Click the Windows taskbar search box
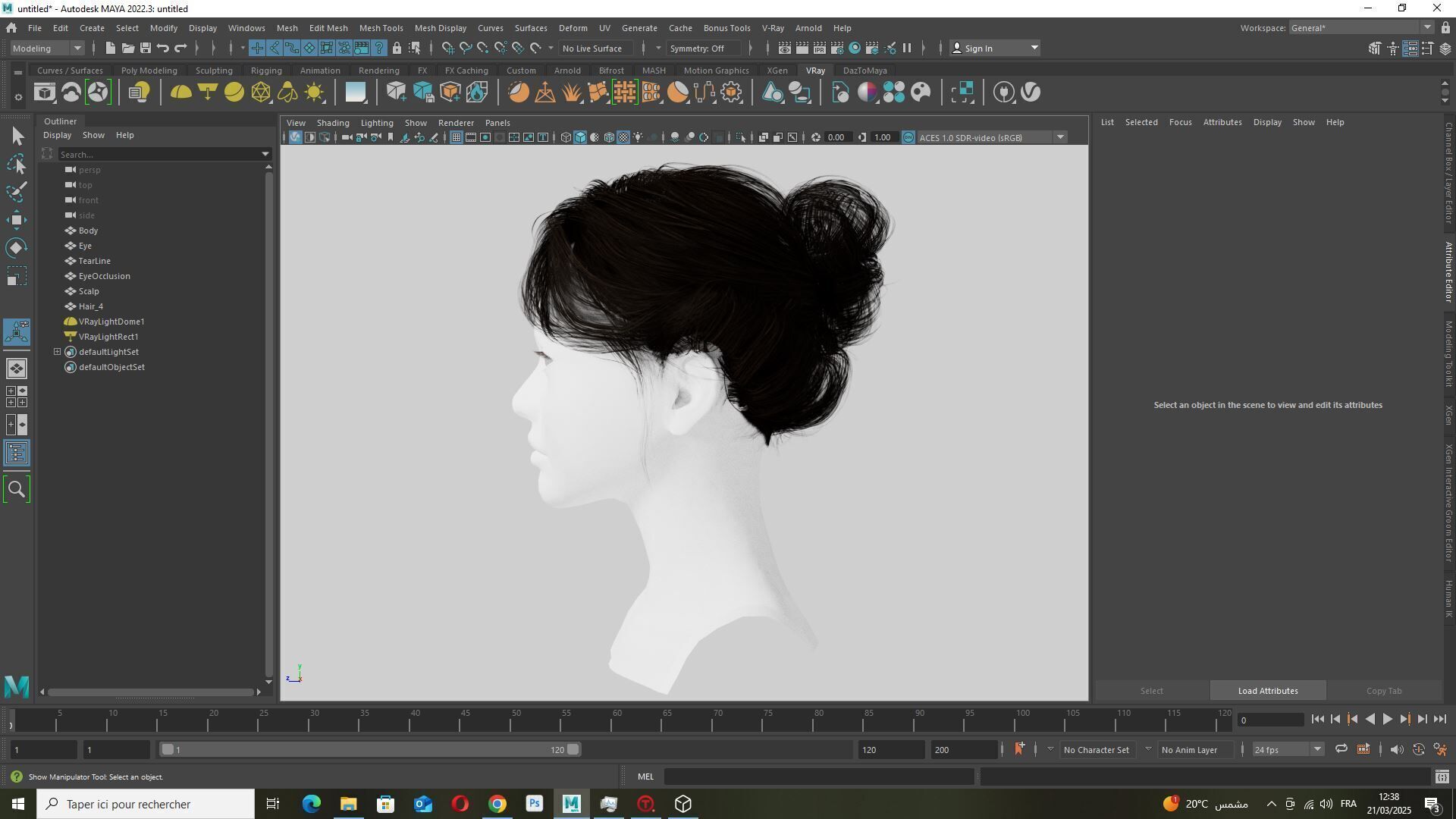This screenshot has height=819, width=1456. click(146, 804)
